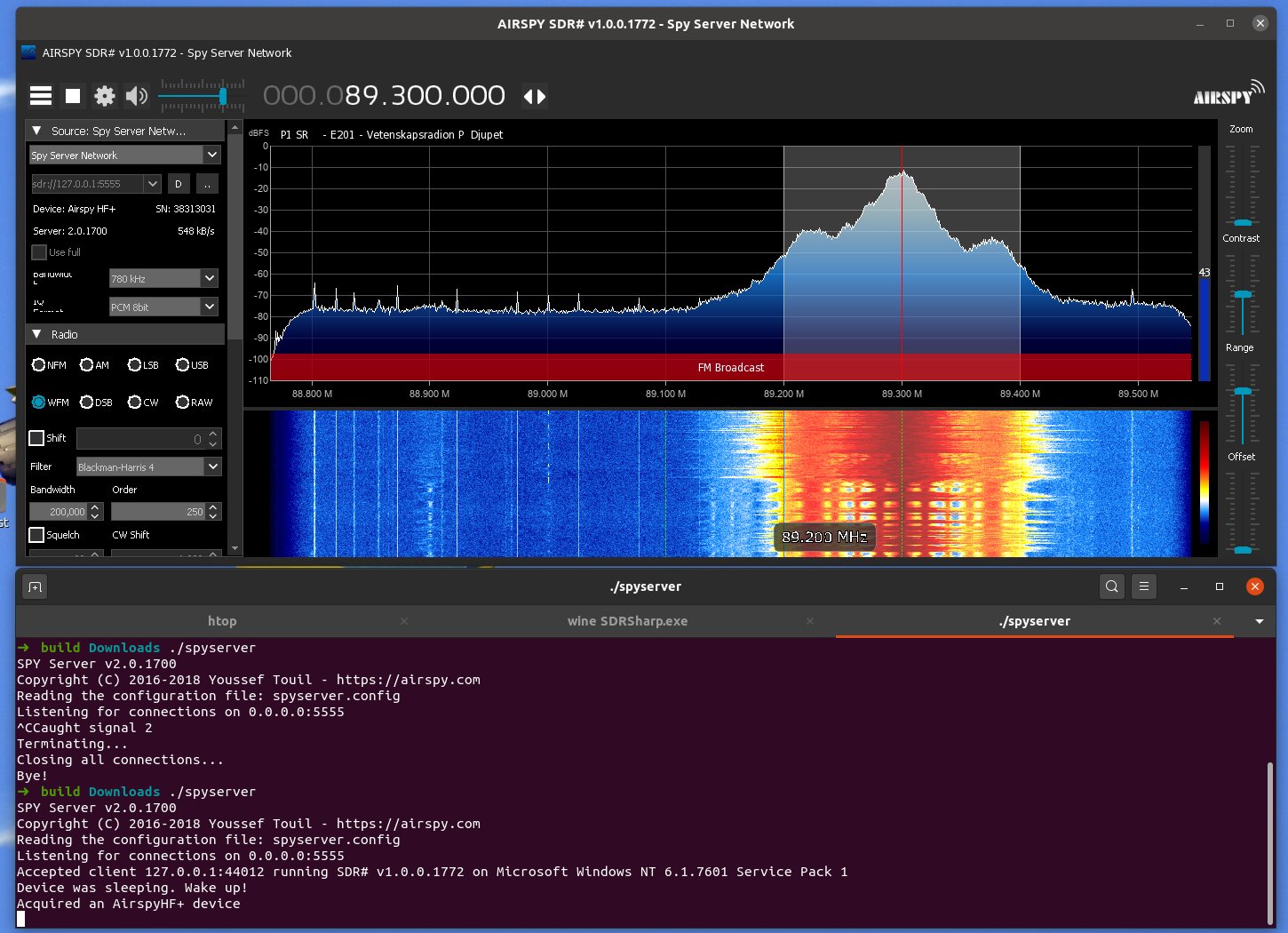Open the SDR# hamburger main menu
1288x933 pixels.
[x=41, y=96]
